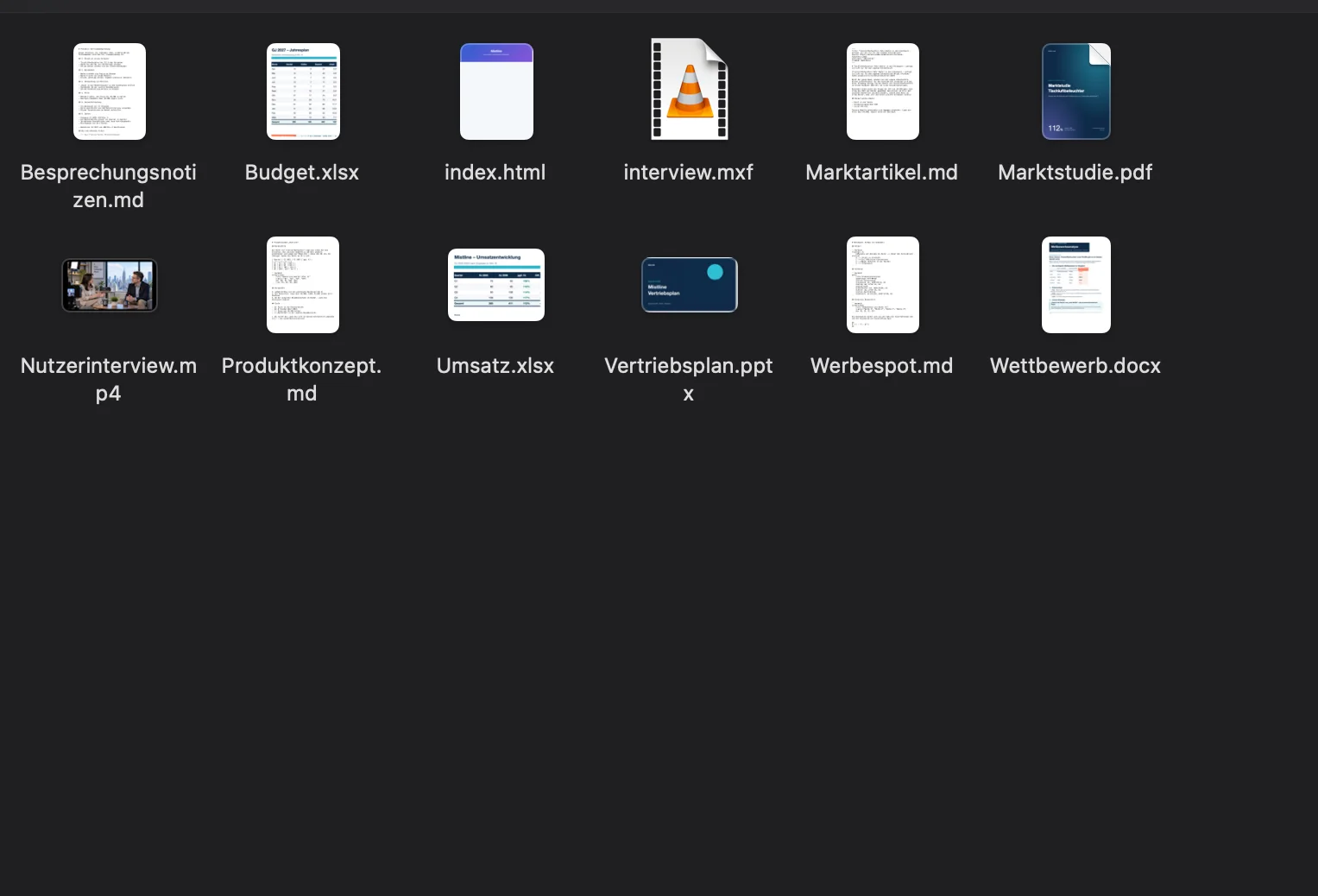Click the file name "Umsatz.xlsx"
Image resolution: width=1318 pixels, height=896 pixels.
coord(495,365)
